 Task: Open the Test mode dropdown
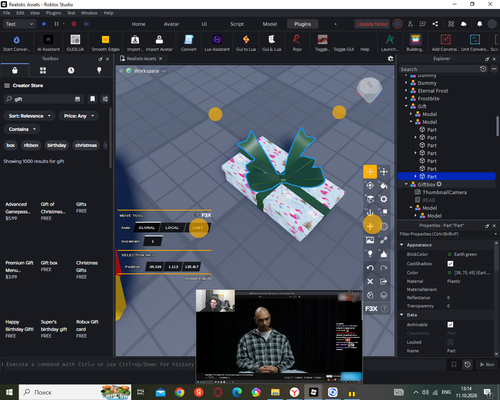(19, 24)
